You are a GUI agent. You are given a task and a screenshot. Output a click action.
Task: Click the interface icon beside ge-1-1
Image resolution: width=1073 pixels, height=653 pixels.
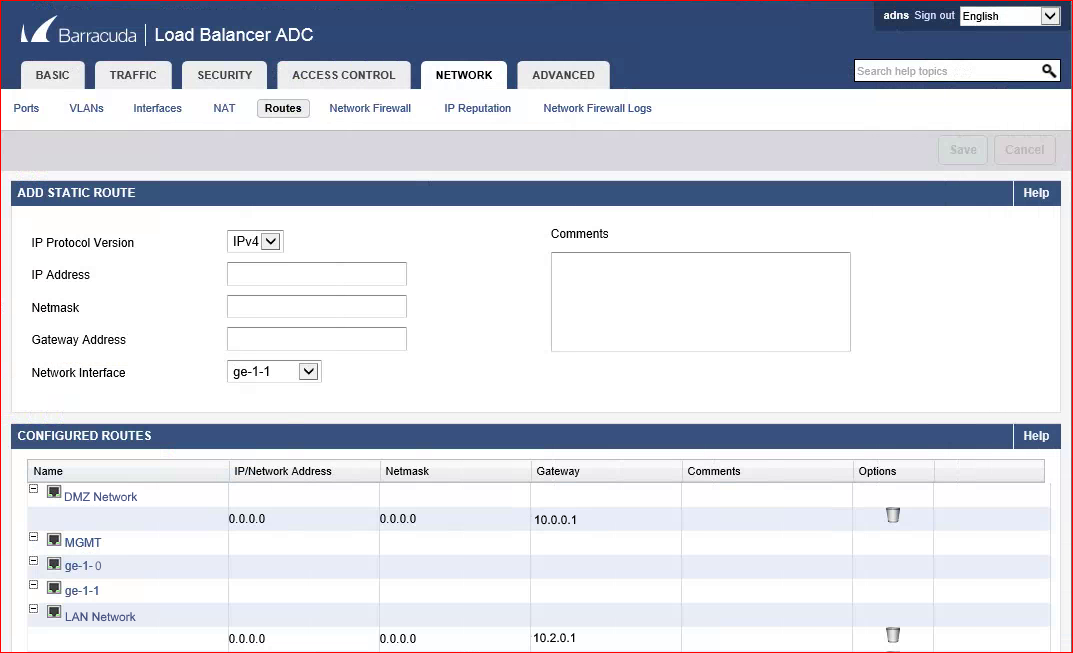[53, 587]
